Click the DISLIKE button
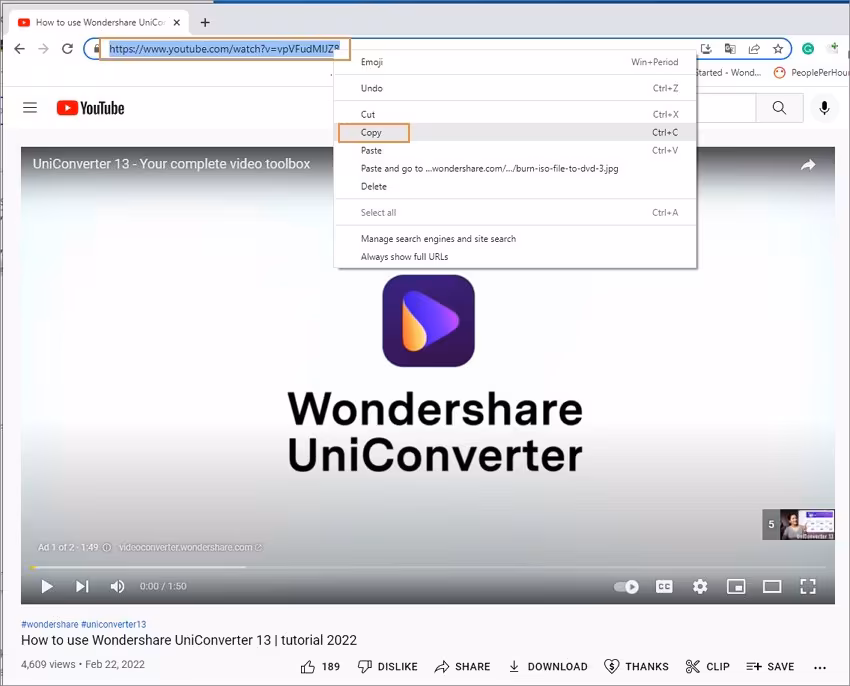 coord(388,666)
